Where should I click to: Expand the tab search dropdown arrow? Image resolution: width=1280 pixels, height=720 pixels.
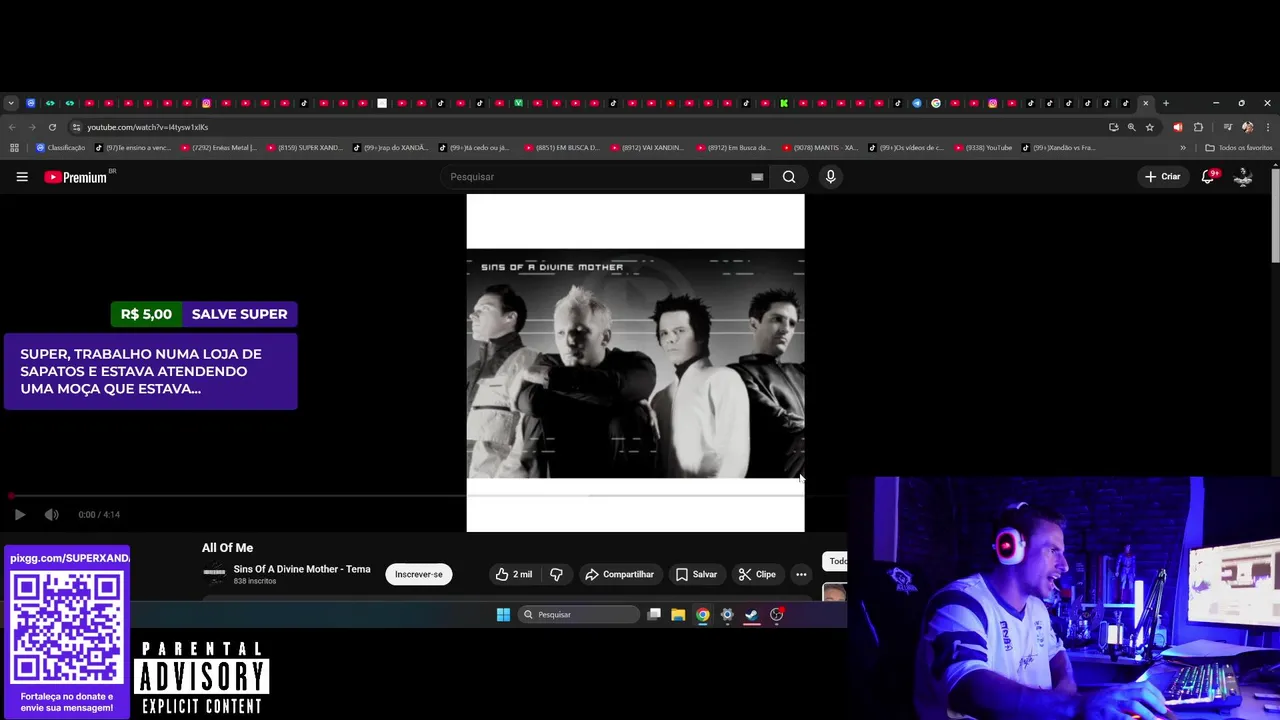11,103
